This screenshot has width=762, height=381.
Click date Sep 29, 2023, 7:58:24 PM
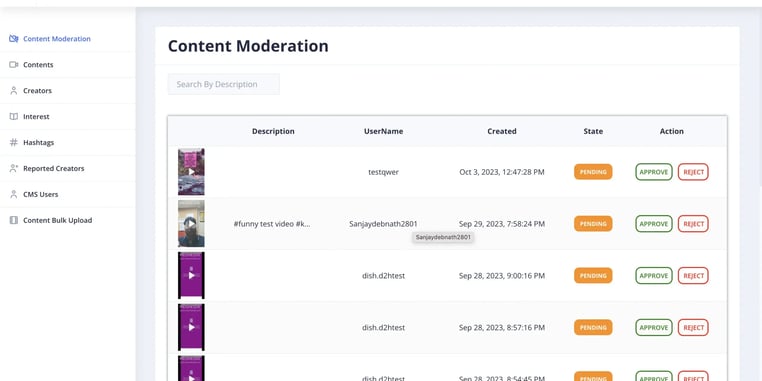click(x=502, y=224)
